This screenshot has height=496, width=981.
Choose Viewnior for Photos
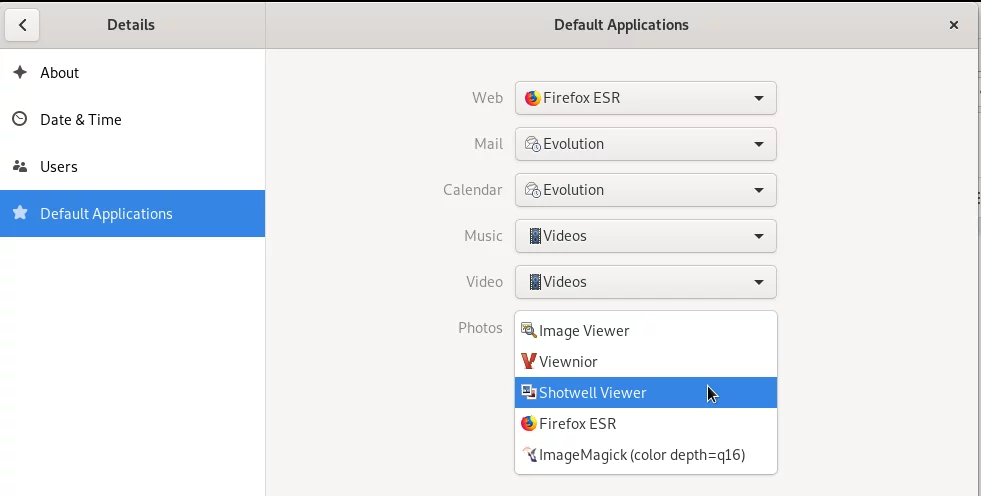(646, 362)
